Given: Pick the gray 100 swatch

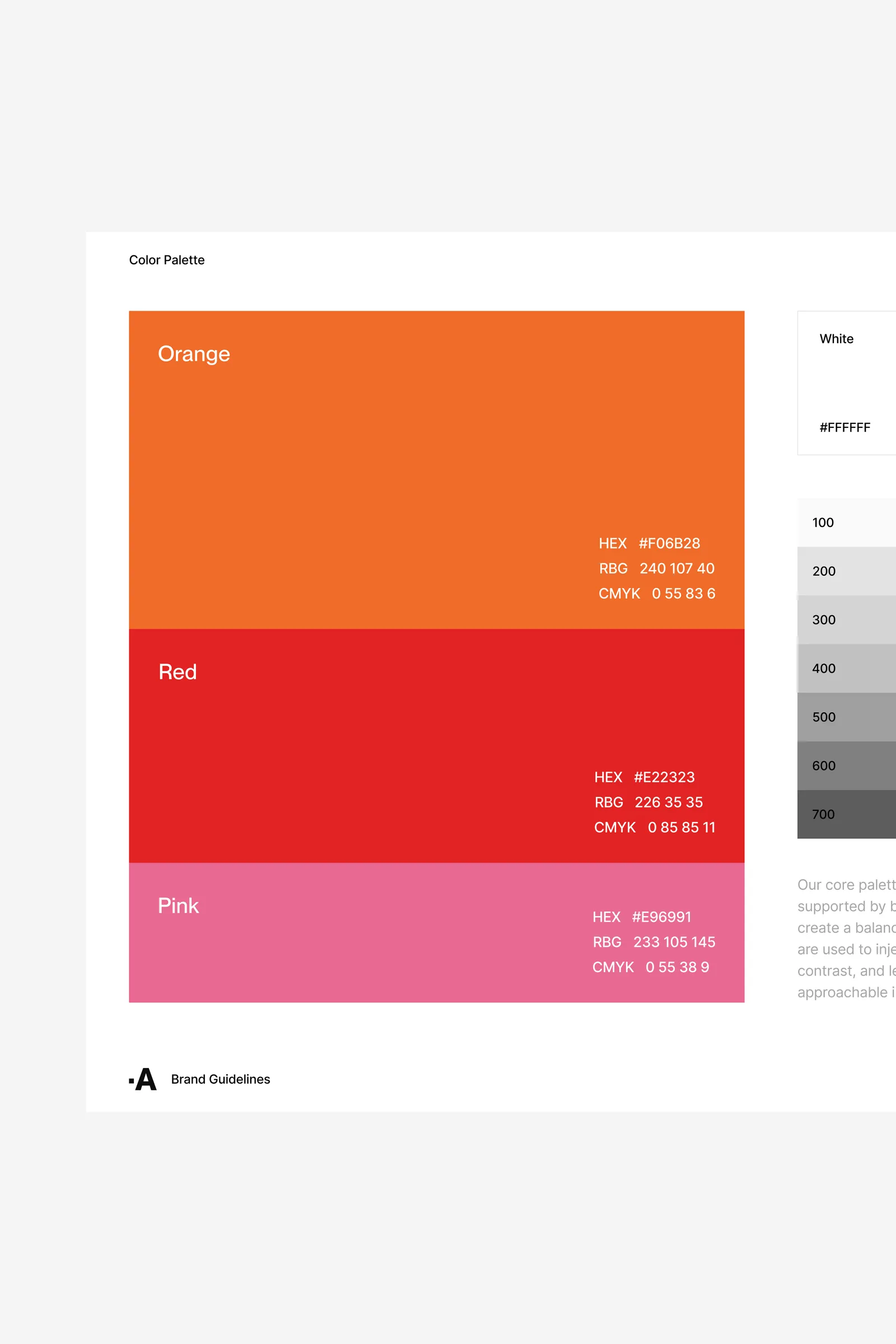Looking at the screenshot, I should 847,522.
